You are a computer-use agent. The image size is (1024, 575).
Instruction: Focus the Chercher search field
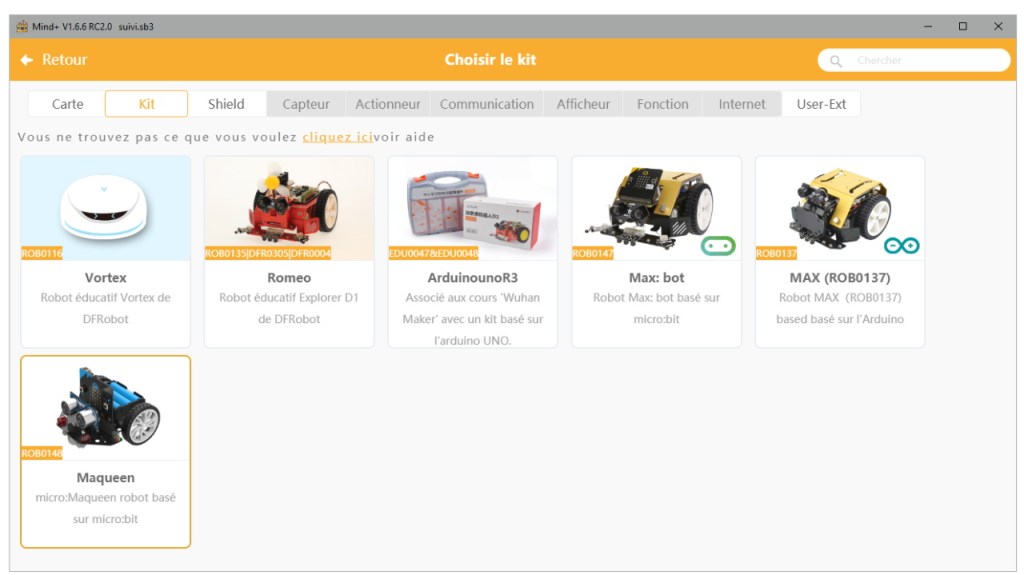(x=925, y=61)
